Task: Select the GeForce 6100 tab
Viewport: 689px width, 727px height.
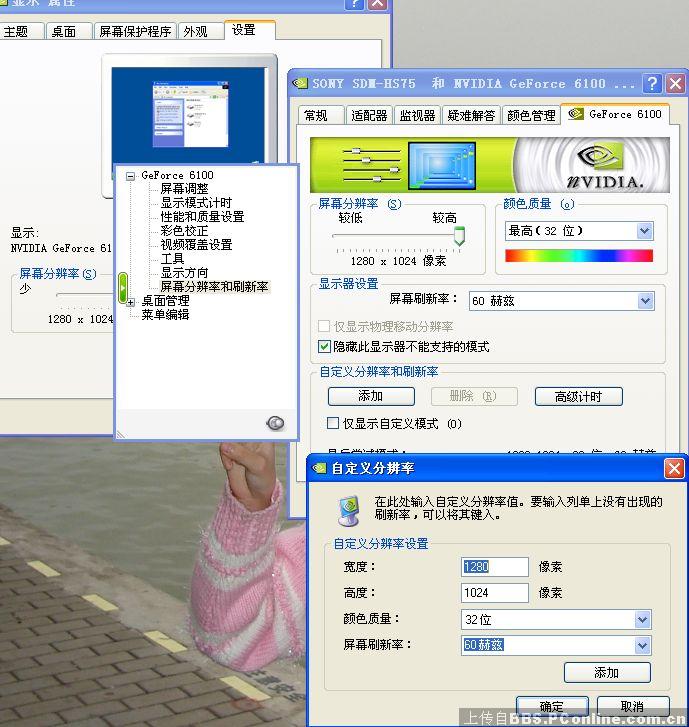Action: [x=615, y=114]
